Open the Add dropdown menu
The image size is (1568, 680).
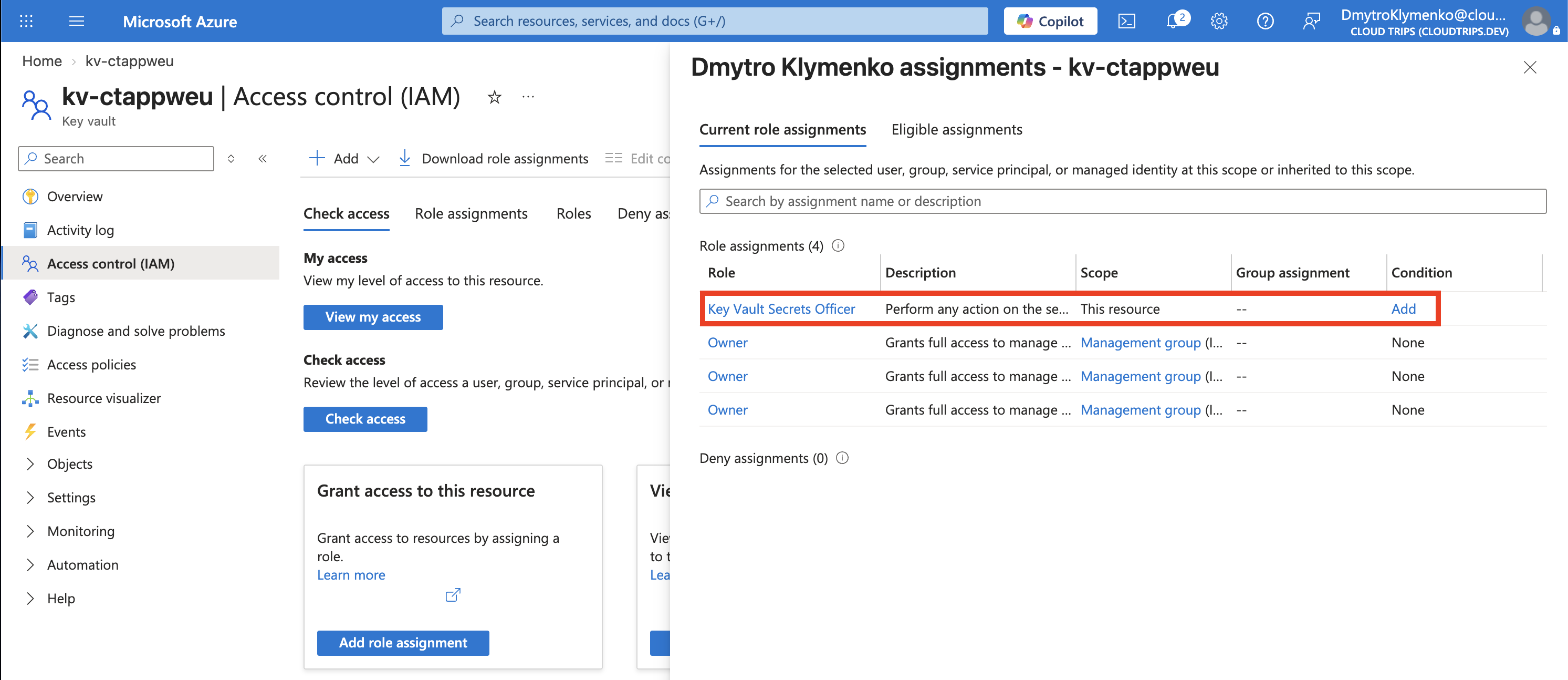tap(344, 158)
